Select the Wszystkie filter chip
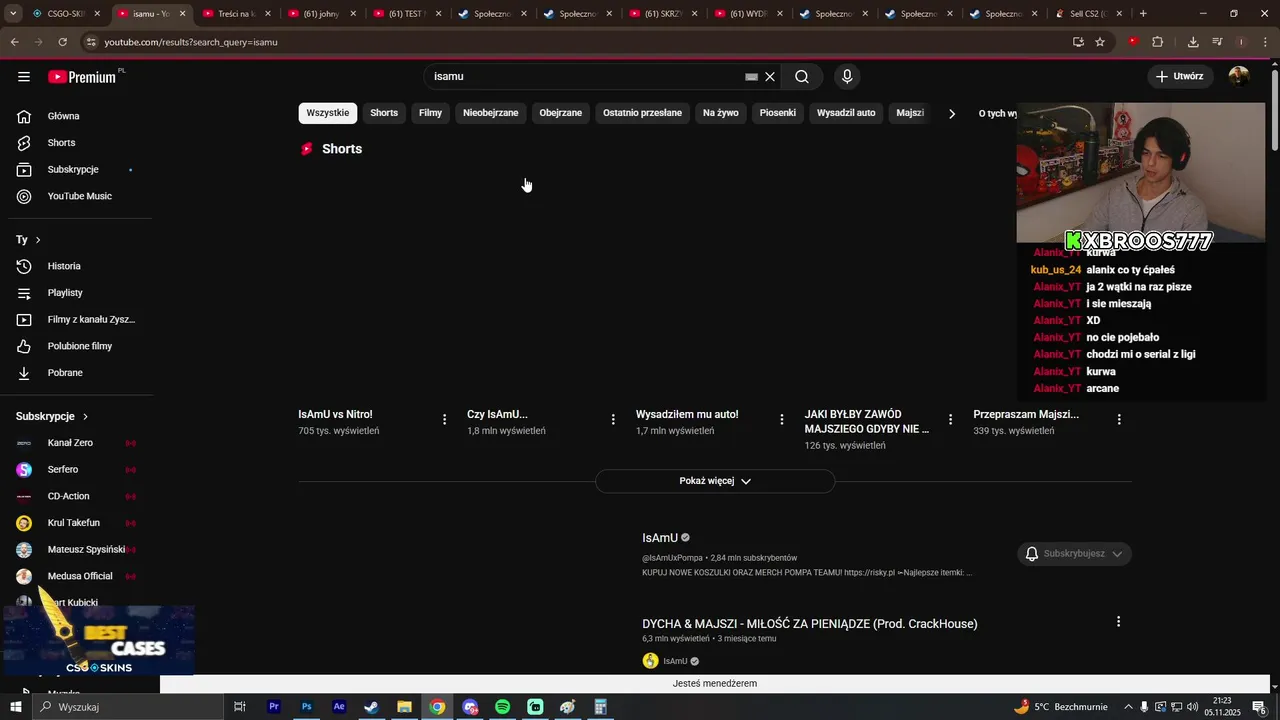The height and width of the screenshot is (720, 1280). point(328,113)
